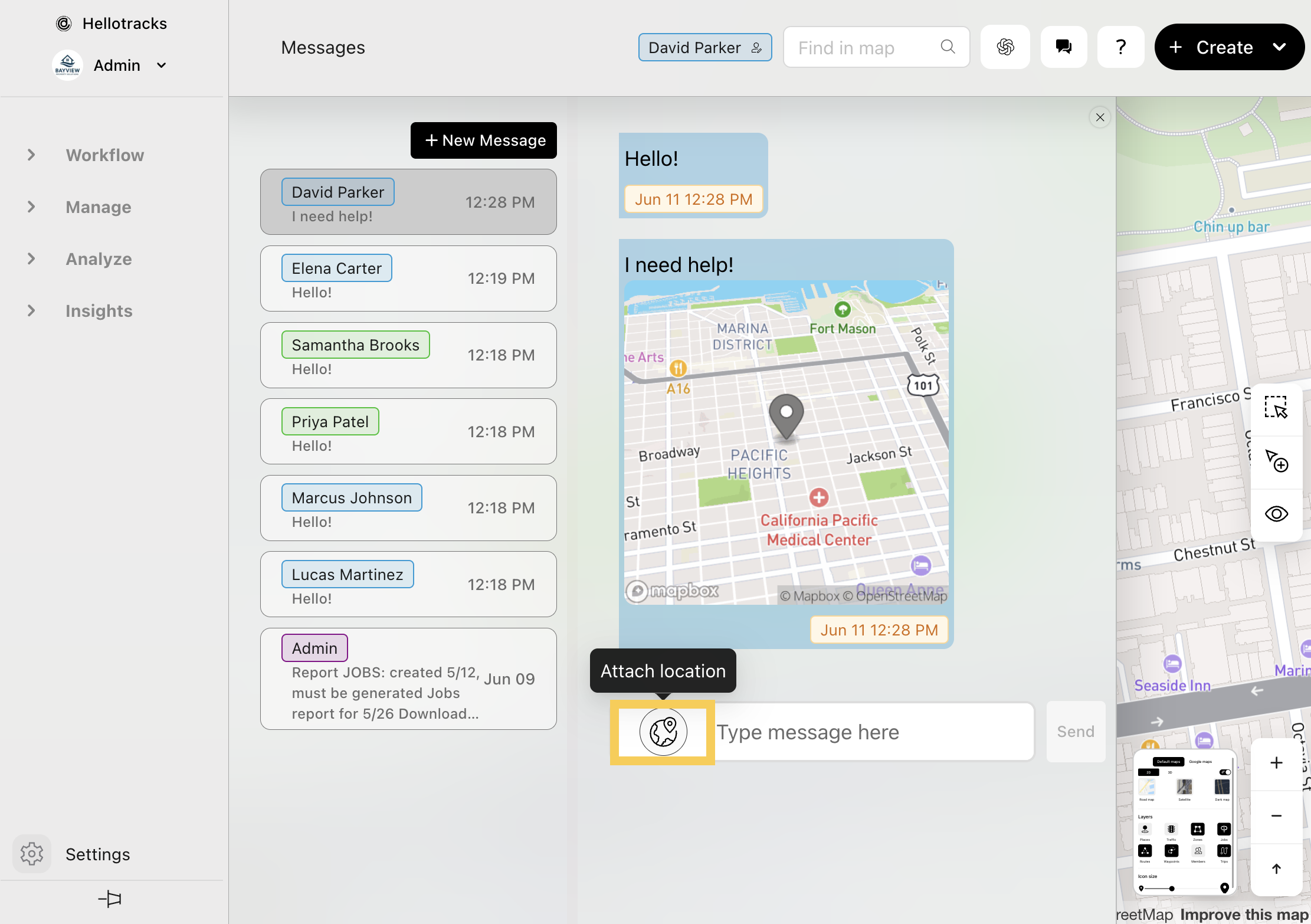
Task: Toggle the switch beside the 3D option
Action: pos(1225,772)
